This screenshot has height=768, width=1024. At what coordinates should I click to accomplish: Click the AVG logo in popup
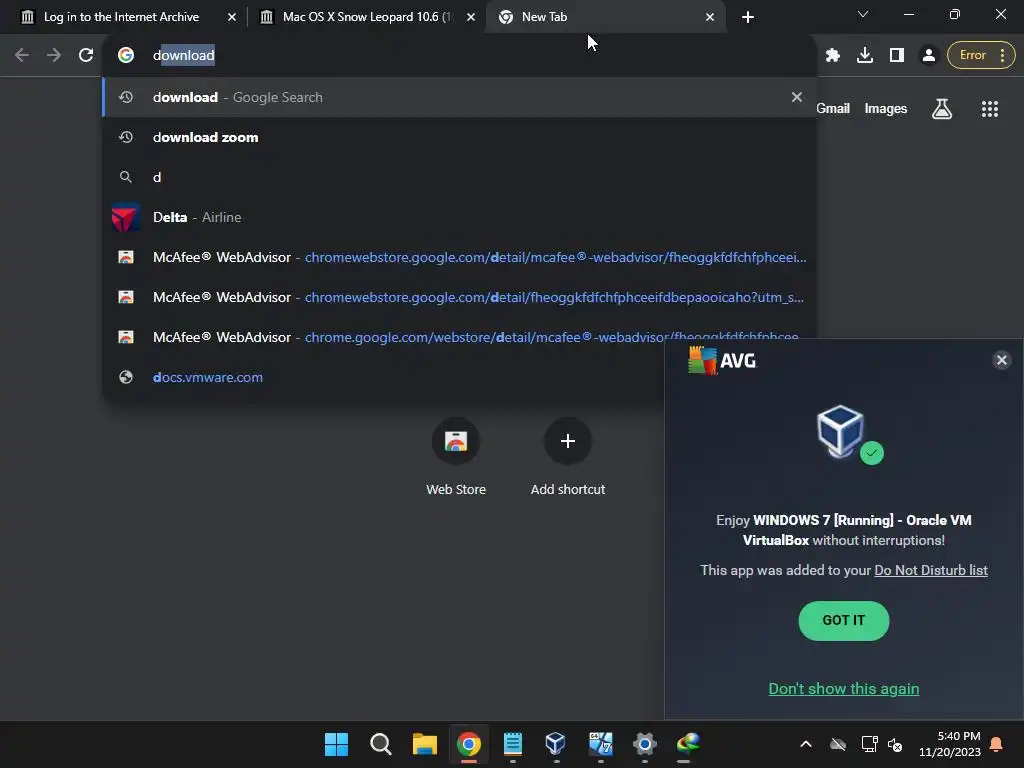pos(722,360)
